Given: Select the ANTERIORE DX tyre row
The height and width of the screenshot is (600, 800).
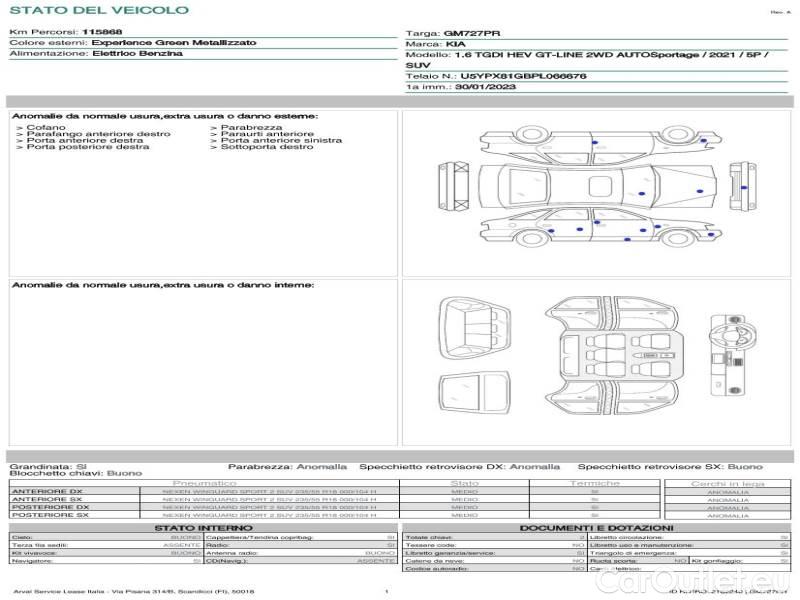Looking at the screenshot, I should (x=200, y=492).
